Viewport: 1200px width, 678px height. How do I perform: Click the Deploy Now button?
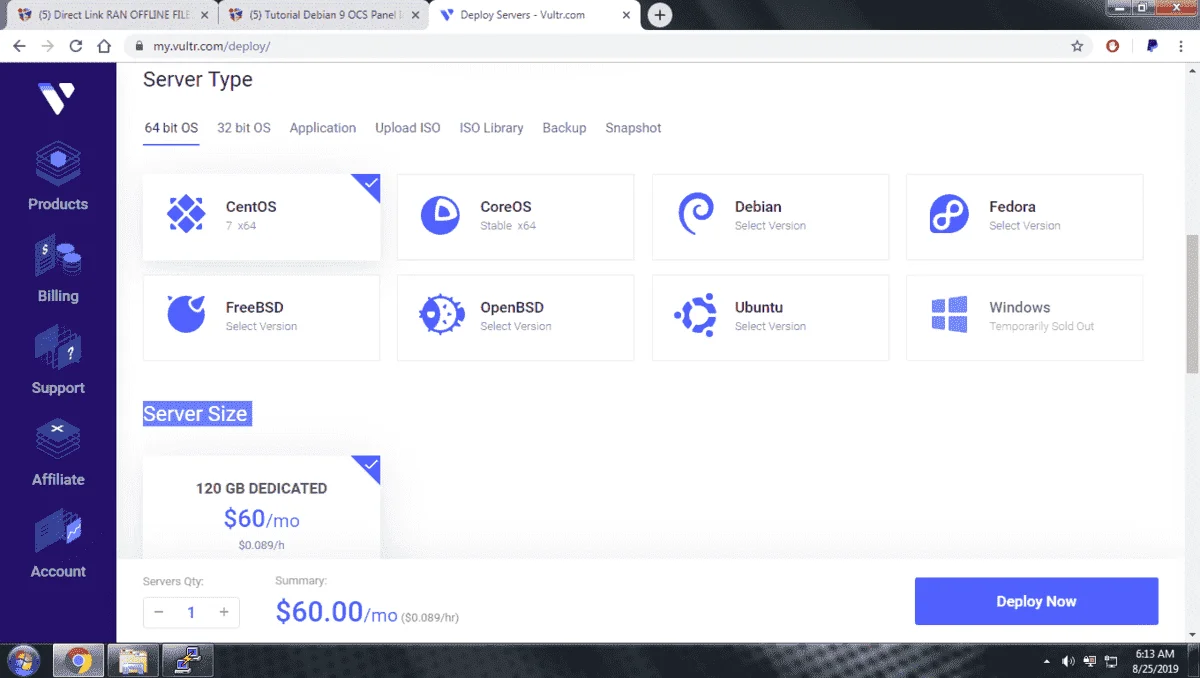1036,601
